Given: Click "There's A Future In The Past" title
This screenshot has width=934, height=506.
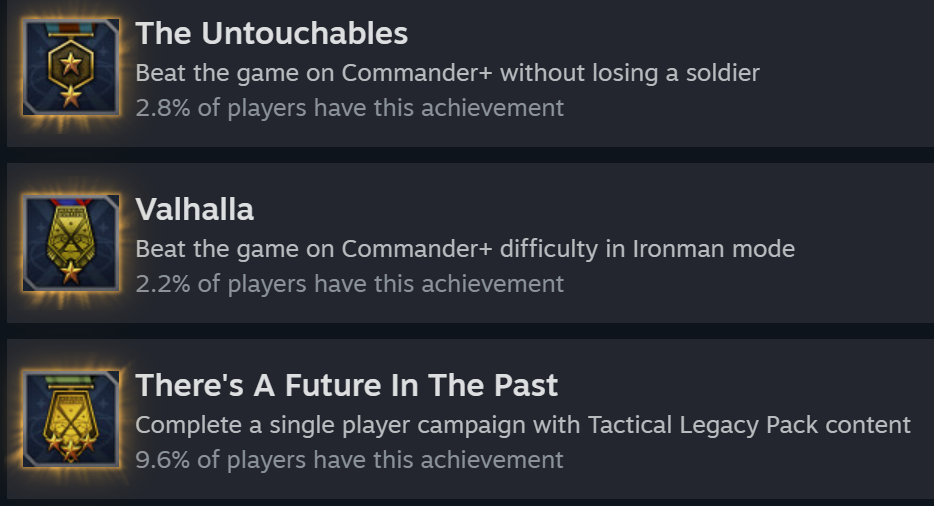Looking at the screenshot, I should [x=347, y=385].
